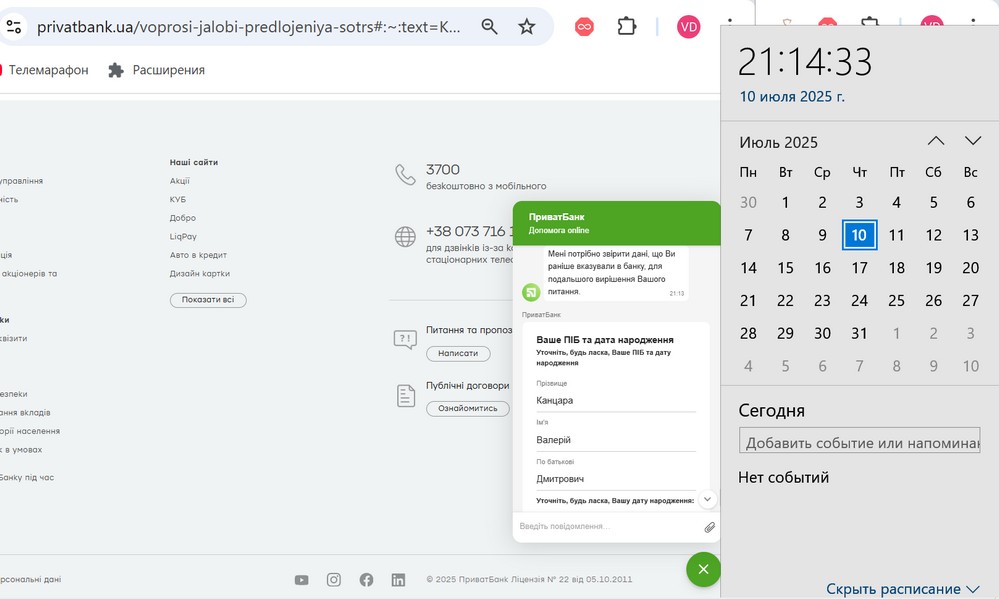
Task: Click the Ознайомитись button
Action: pyautogui.click(x=468, y=408)
